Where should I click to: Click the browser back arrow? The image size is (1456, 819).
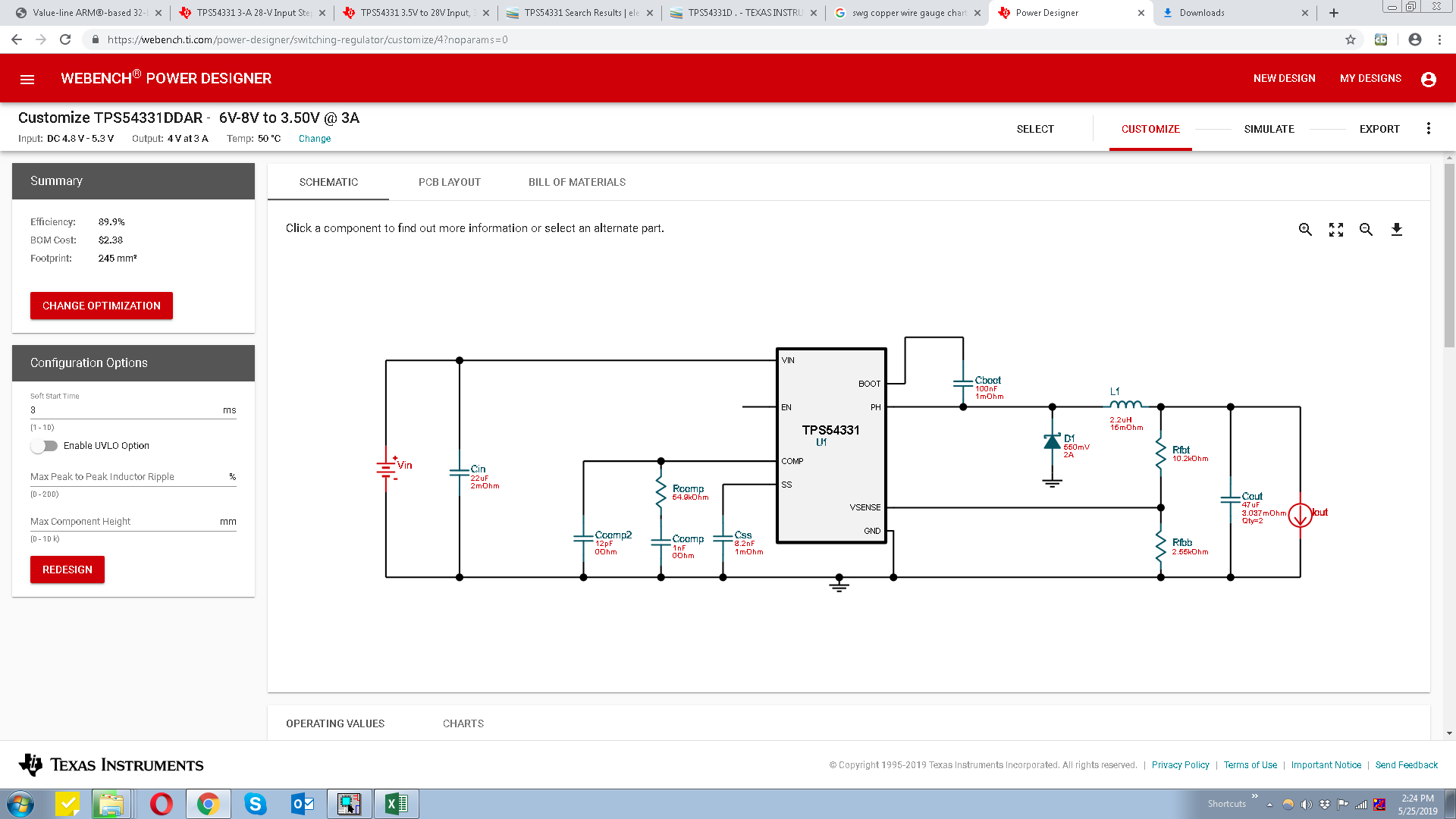pyautogui.click(x=17, y=39)
